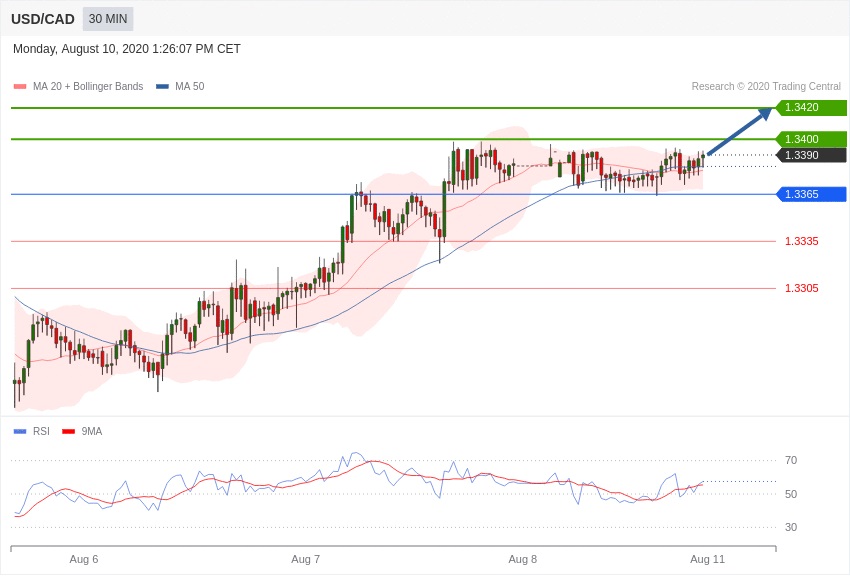Viewport: 850px width, 576px height.
Task: Click the '9MA' legend label
Action: (x=92, y=431)
